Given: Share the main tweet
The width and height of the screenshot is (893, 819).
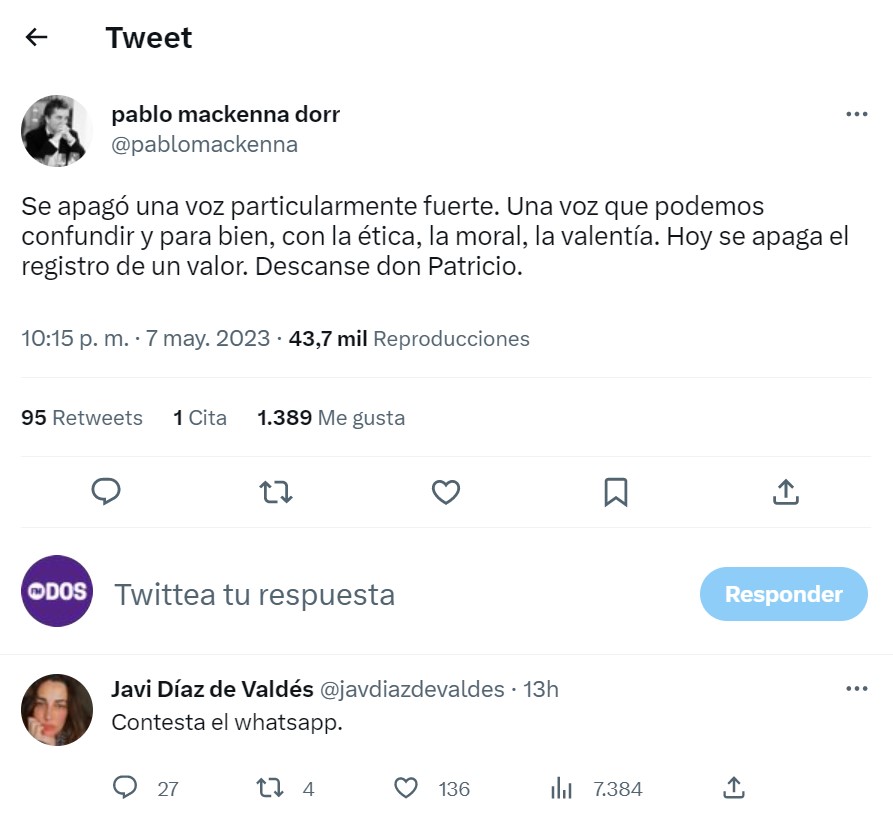Looking at the screenshot, I should coord(786,491).
